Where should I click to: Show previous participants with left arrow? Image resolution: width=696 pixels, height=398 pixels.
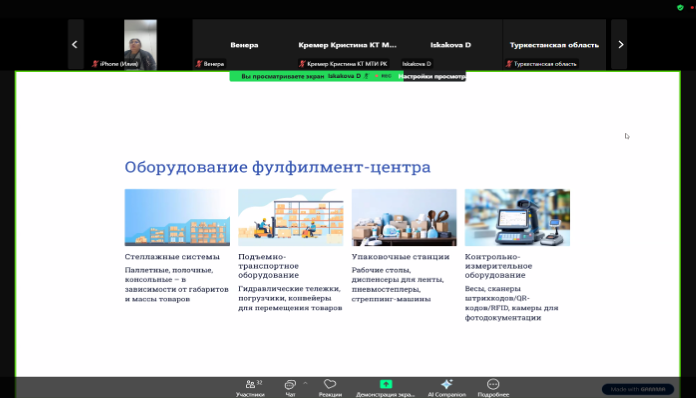click(75, 44)
